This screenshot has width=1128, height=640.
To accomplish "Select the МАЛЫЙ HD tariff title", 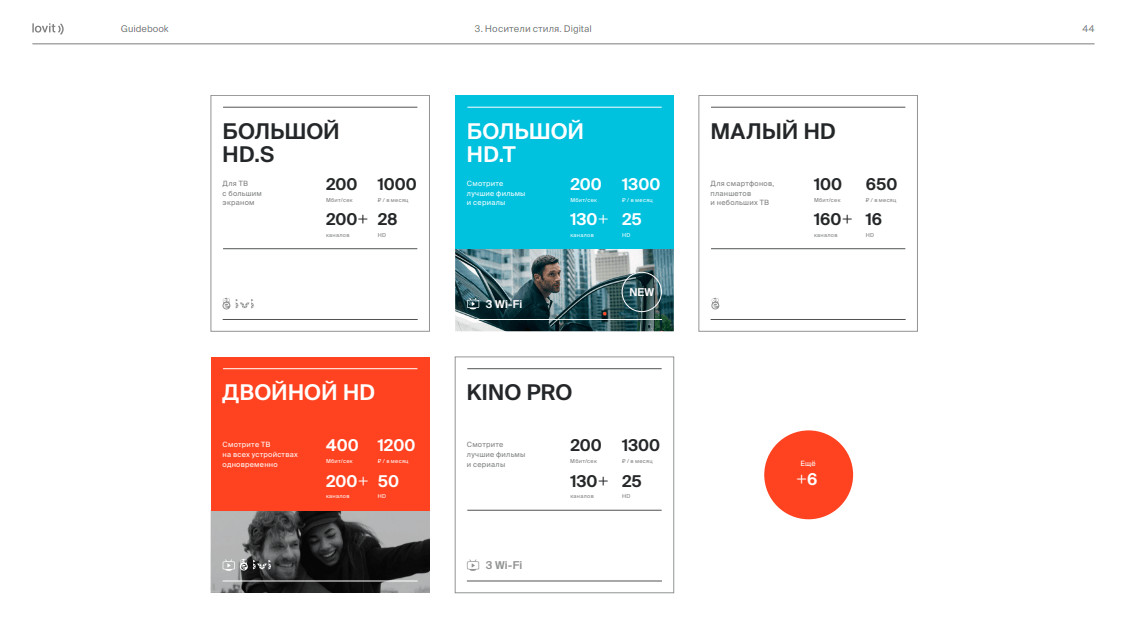I will click(x=773, y=132).
